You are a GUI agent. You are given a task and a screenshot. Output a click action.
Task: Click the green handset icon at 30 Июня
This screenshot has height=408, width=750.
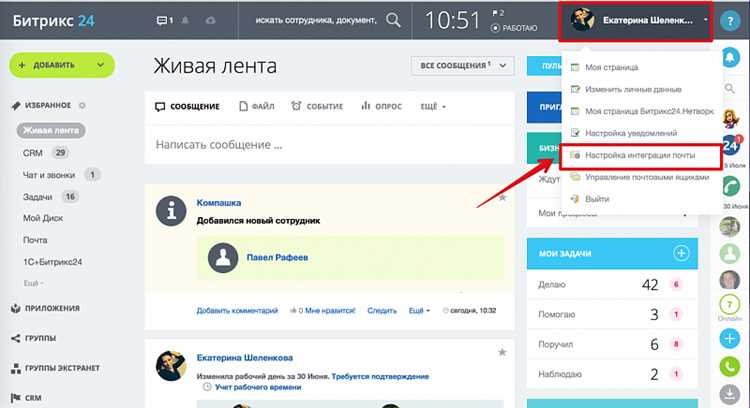pos(730,187)
